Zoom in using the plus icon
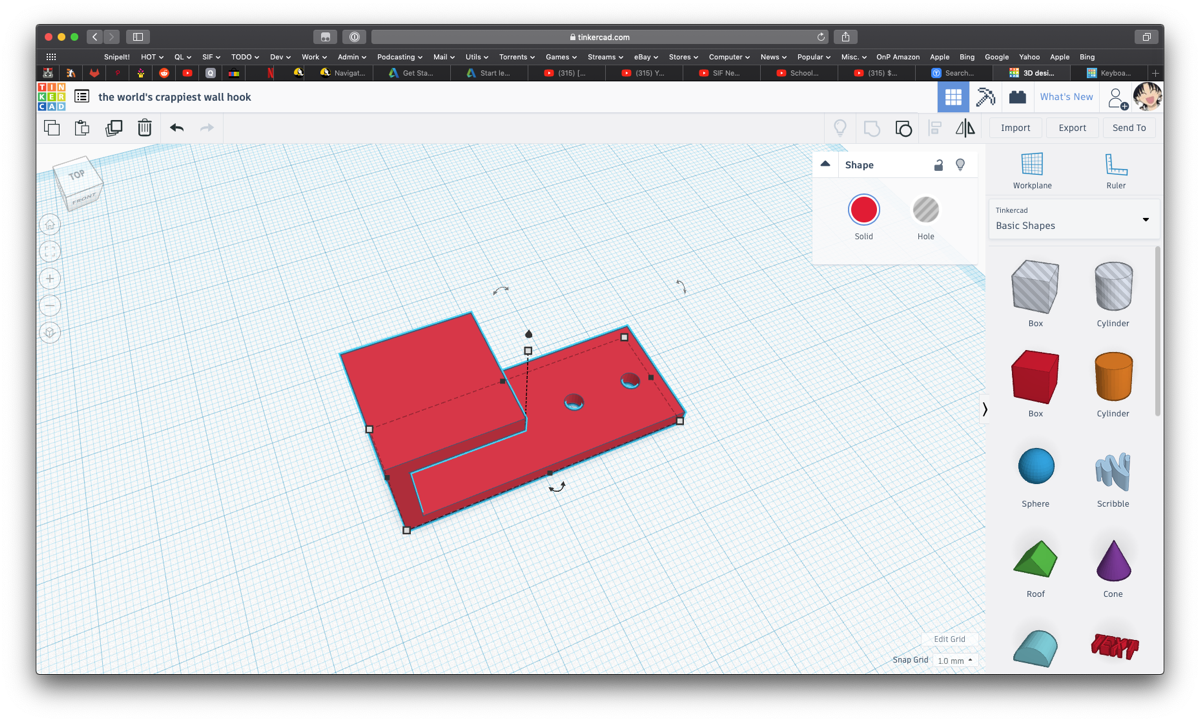 coord(50,279)
